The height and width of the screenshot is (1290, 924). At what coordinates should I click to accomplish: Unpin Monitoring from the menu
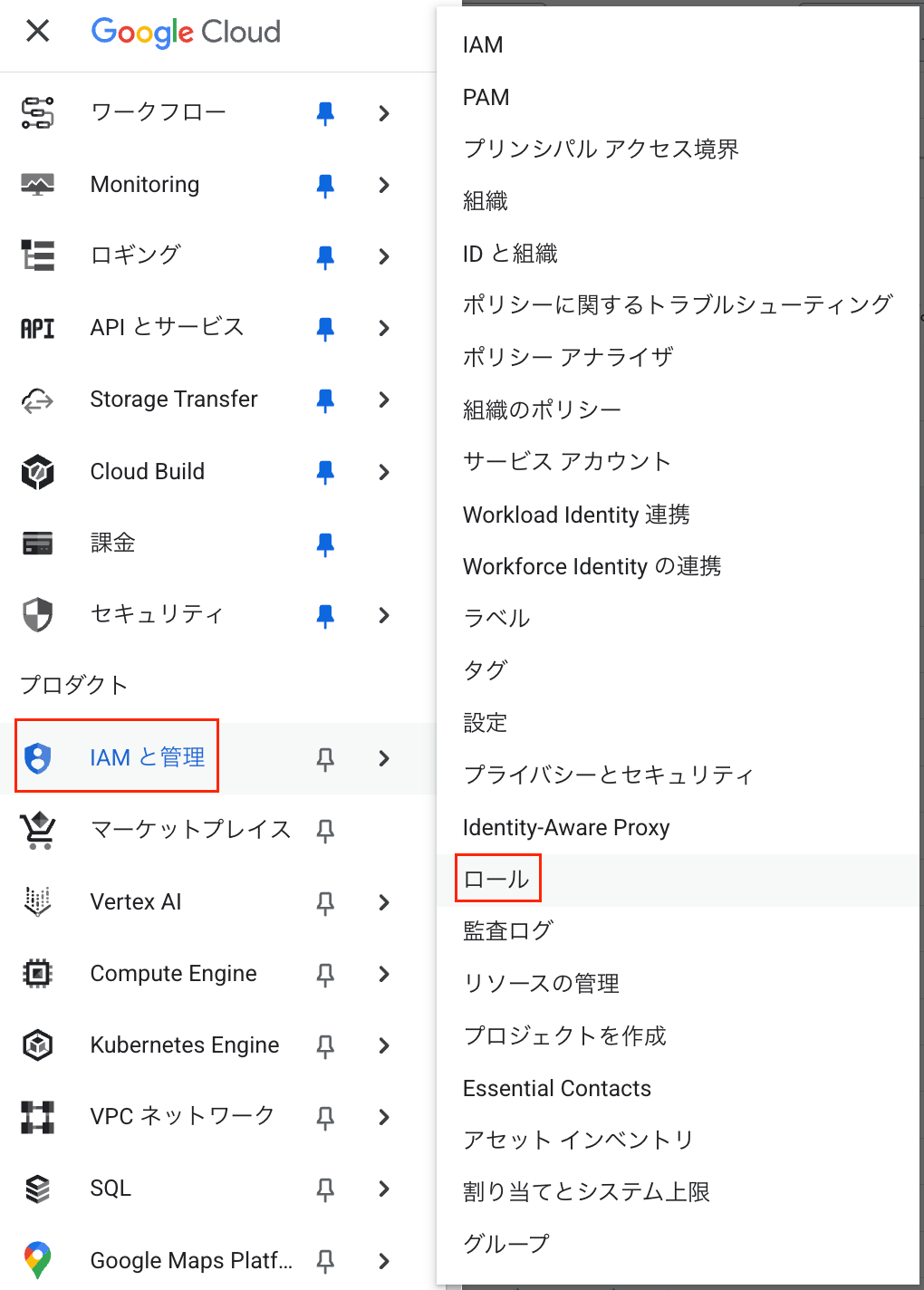[x=325, y=186]
